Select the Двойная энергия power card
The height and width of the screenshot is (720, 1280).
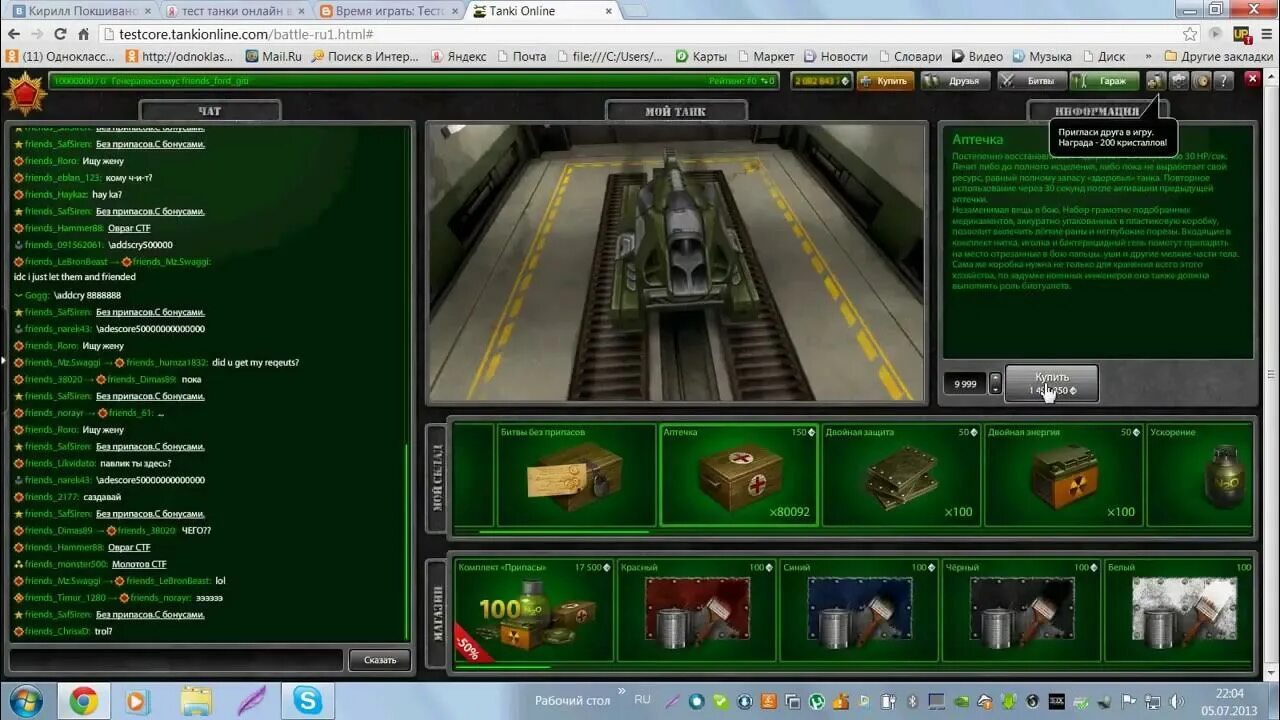coord(1064,475)
